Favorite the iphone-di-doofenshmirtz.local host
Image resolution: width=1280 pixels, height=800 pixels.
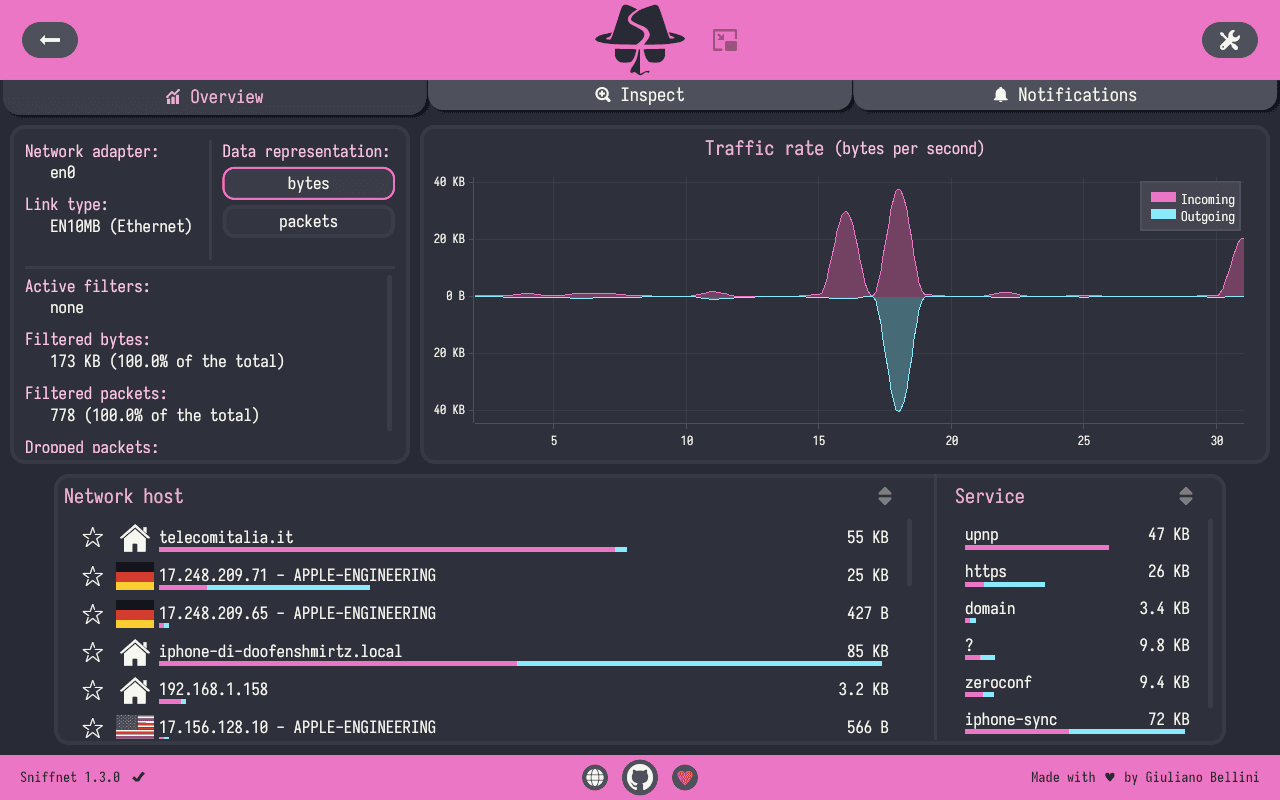coord(92,651)
